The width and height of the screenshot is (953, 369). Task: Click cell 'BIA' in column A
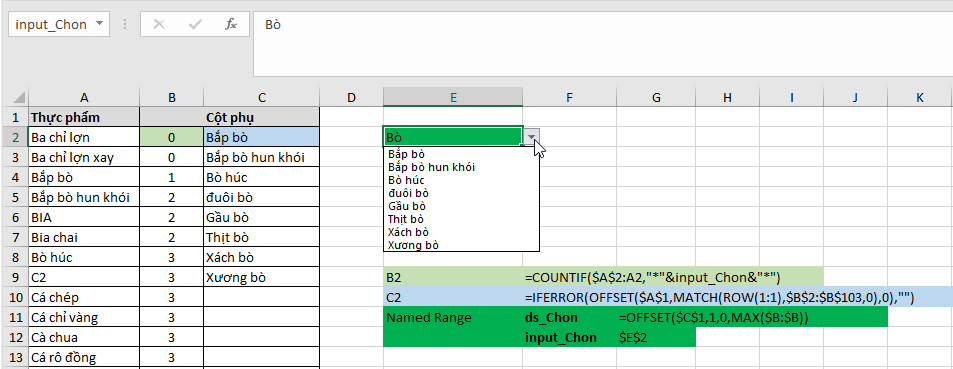(x=84, y=218)
